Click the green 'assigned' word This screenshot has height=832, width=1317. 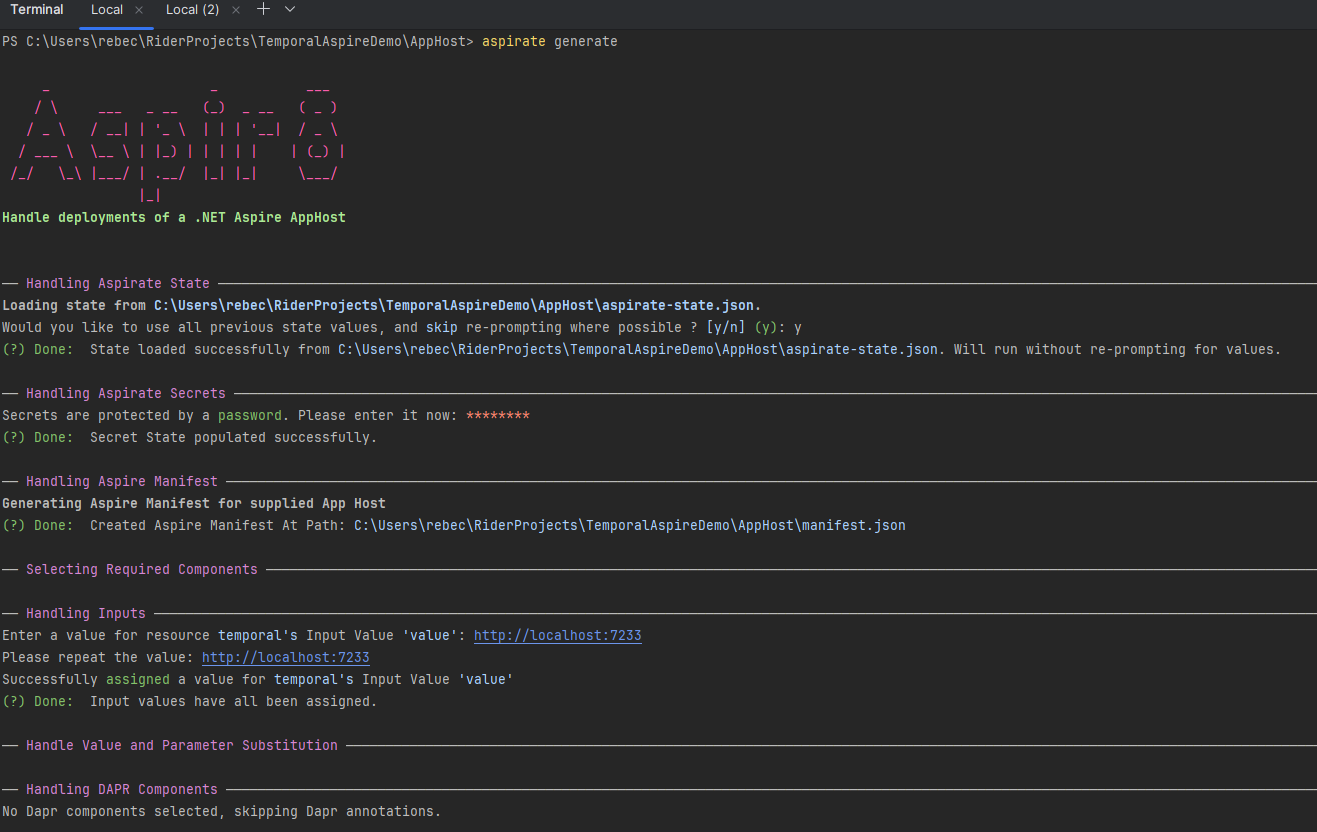pyautogui.click(x=138, y=680)
